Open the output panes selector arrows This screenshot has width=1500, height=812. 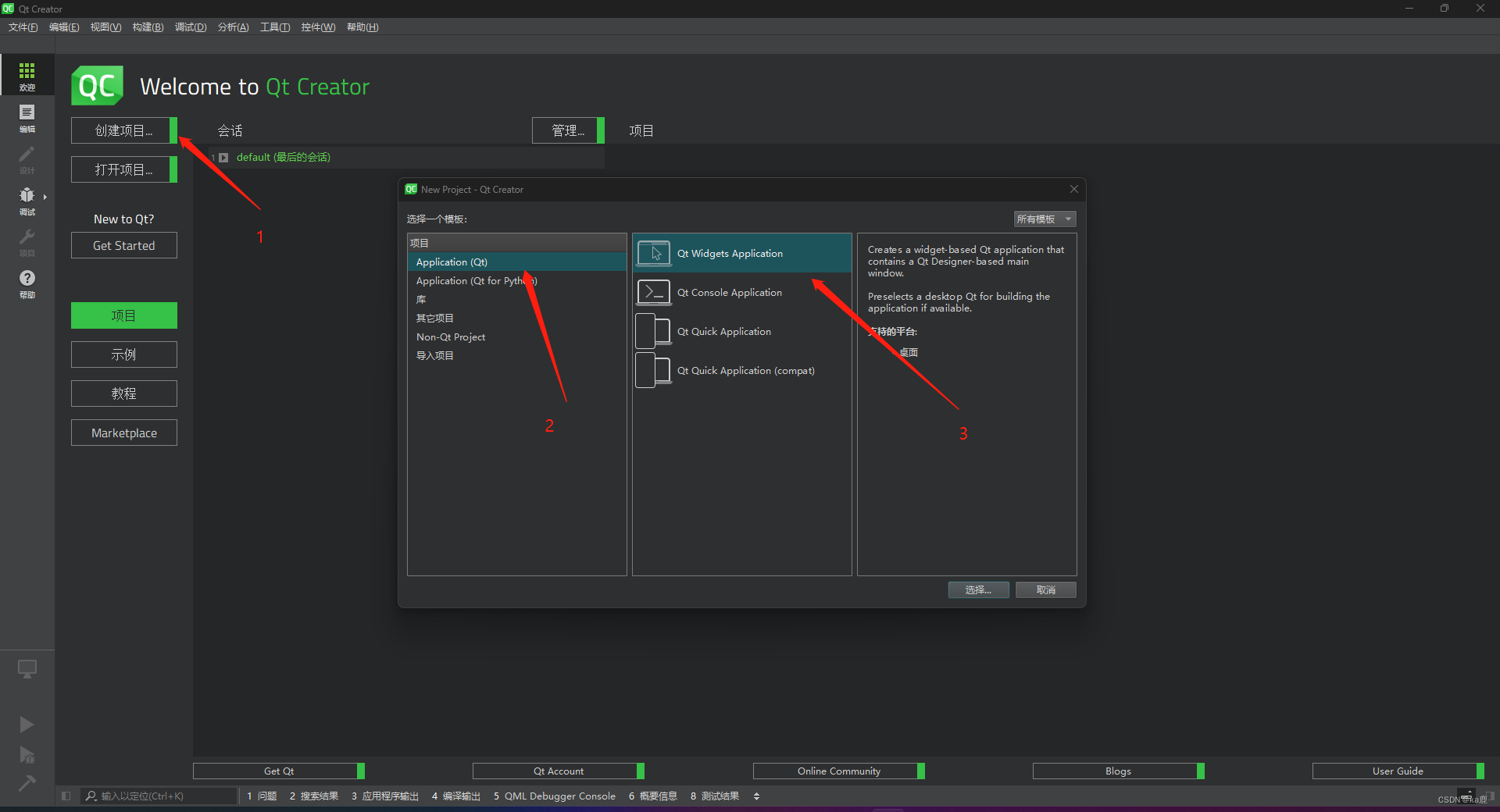[x=756, y=796]
